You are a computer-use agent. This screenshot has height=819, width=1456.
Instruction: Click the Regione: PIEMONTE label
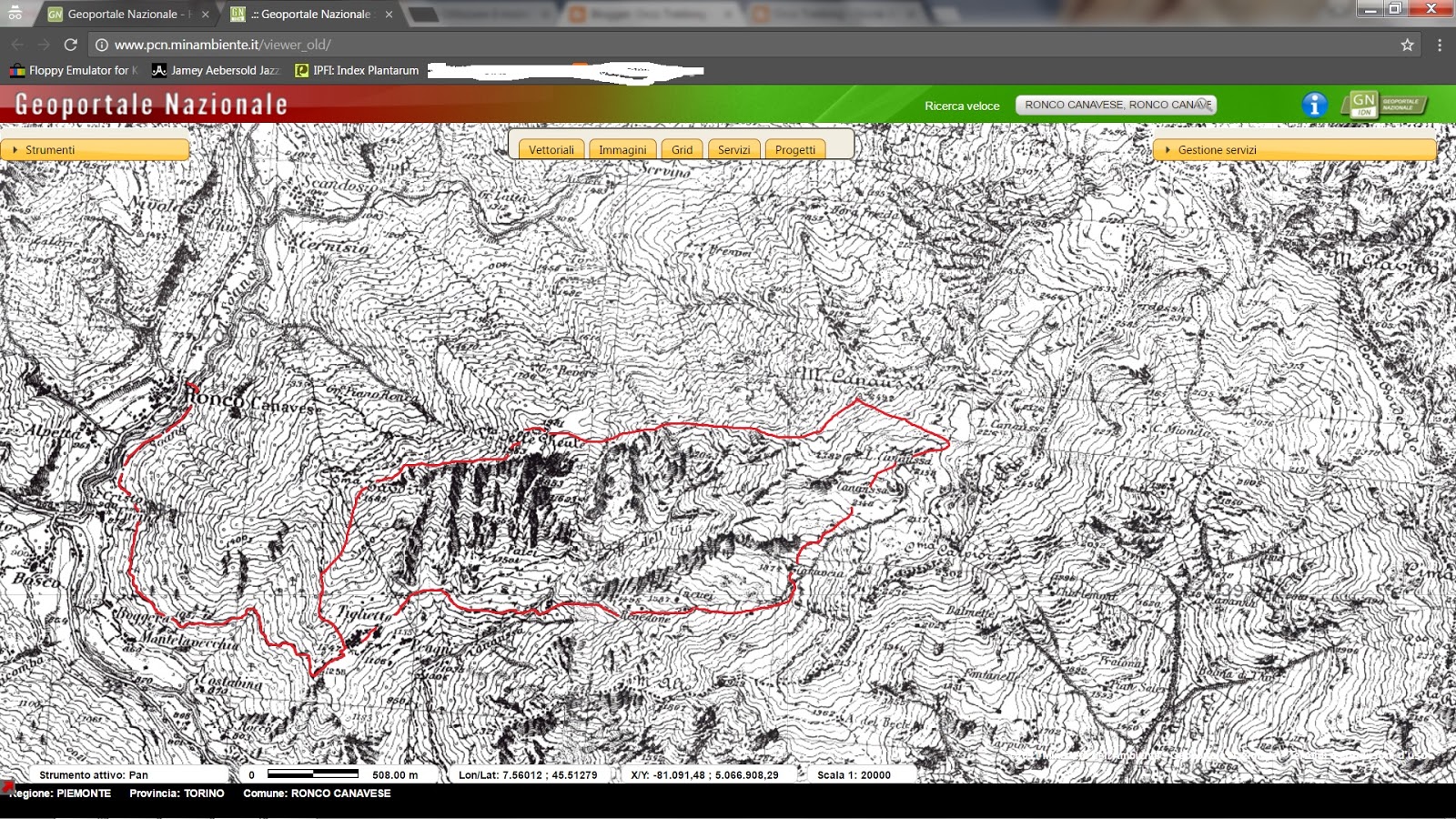(60, 794)
